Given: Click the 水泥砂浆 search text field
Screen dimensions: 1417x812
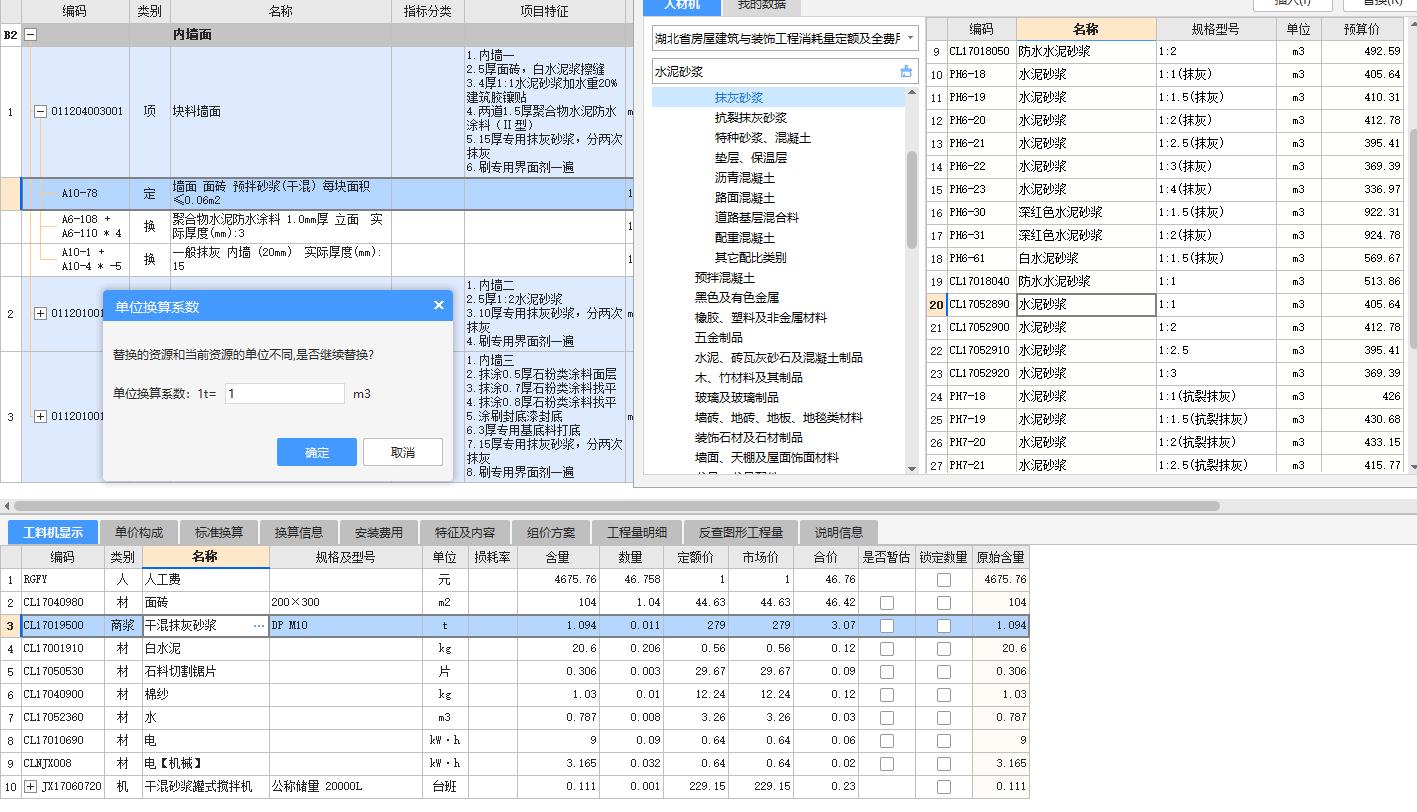Looking at the screenshot, I should (775, 72).
